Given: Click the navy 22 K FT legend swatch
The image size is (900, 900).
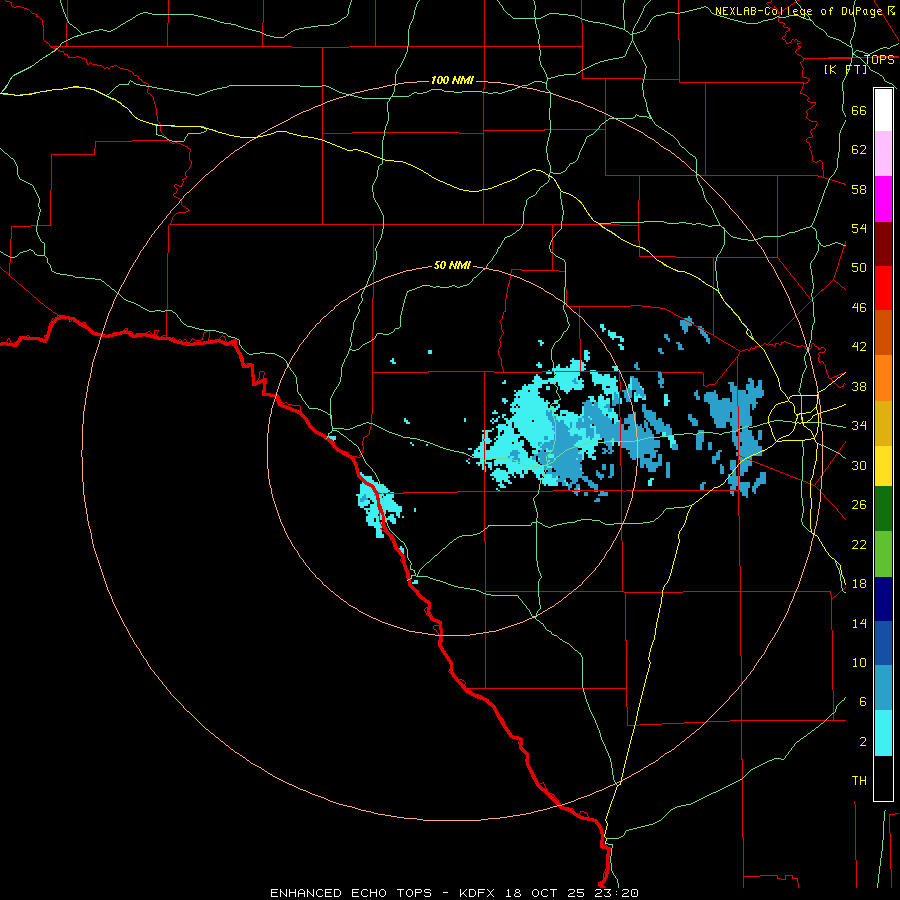Looking at the screenshot, I should click(883, 599).
